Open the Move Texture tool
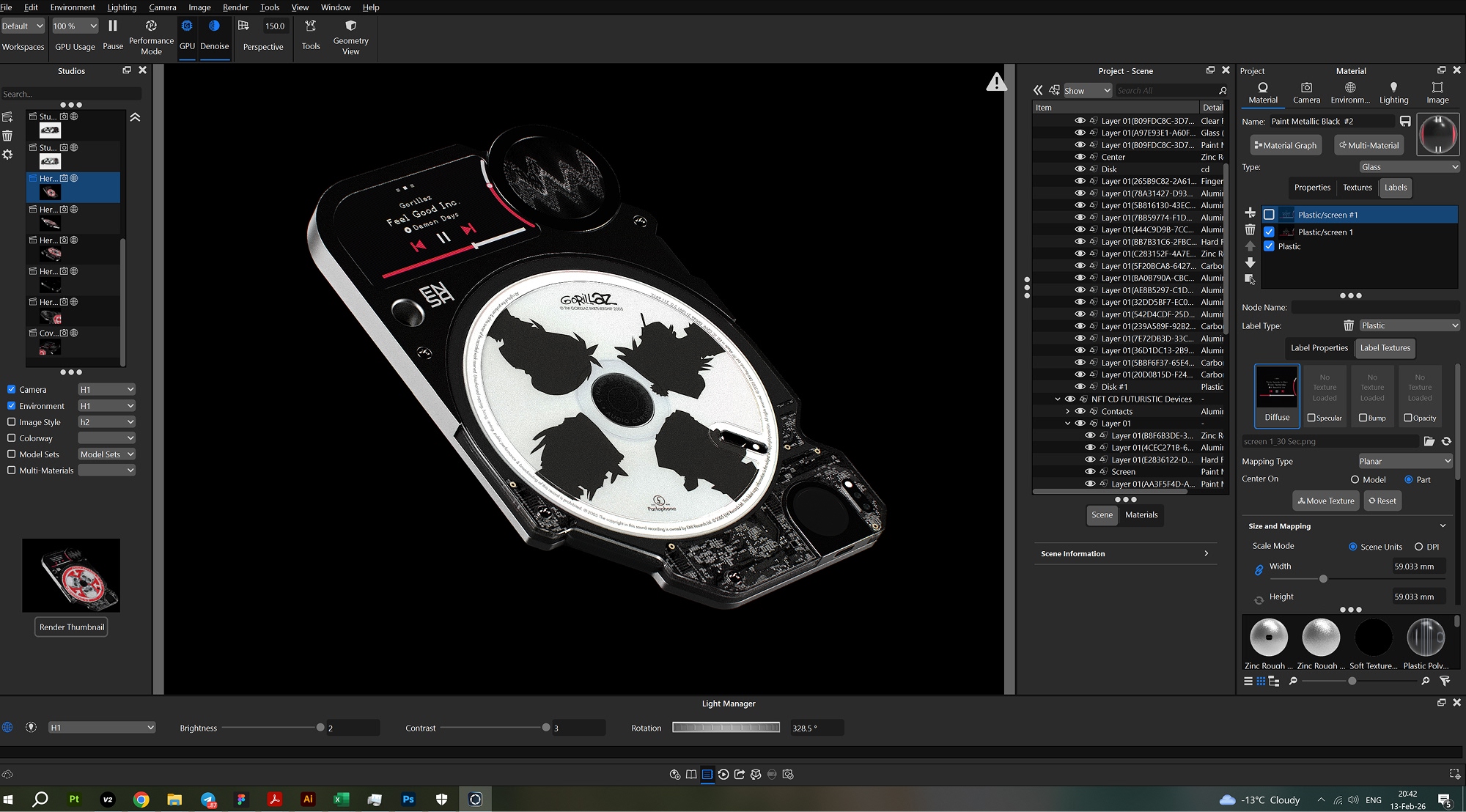This screenshot has height=812, width=1466. (1325, 501)
